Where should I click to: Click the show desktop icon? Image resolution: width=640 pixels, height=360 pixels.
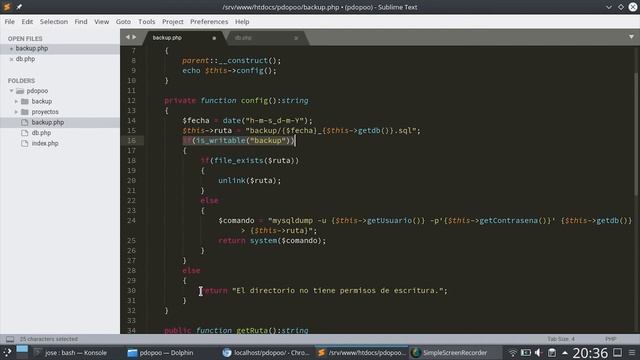click(618, 352)
